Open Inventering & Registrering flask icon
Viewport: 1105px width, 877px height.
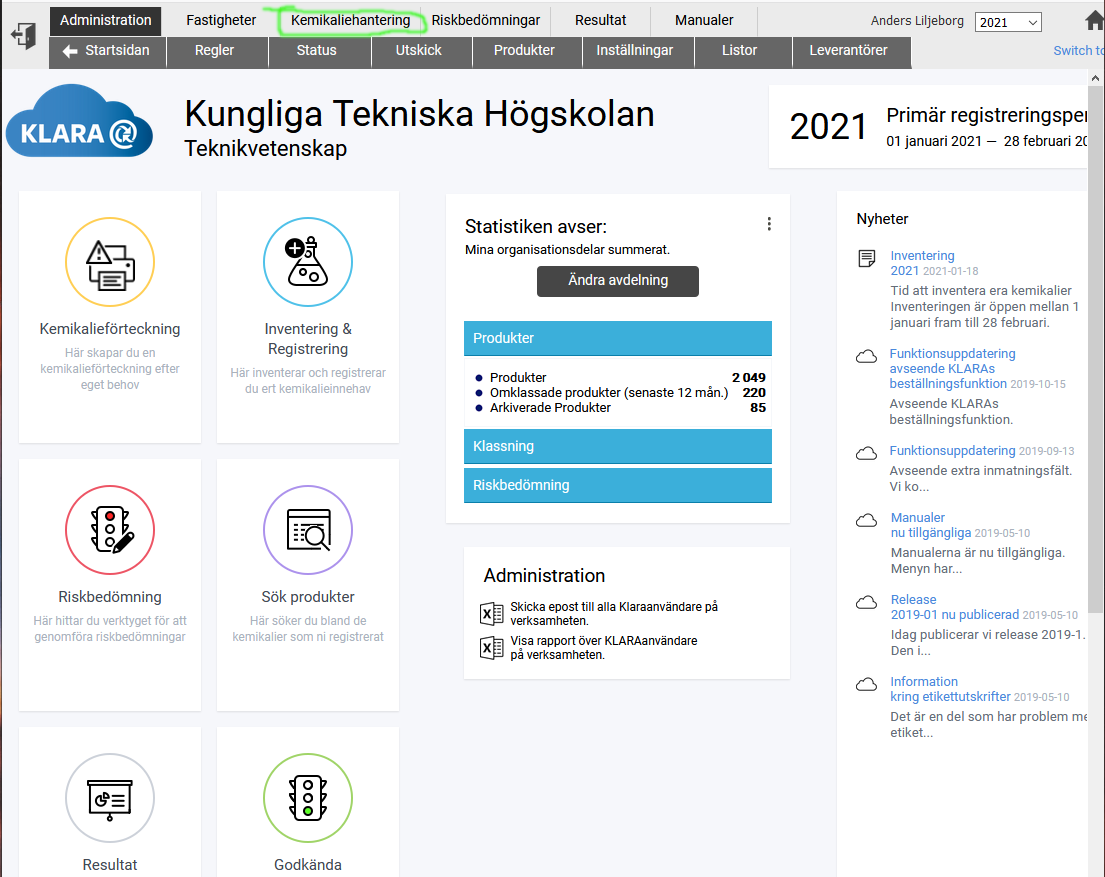[308, 262]
